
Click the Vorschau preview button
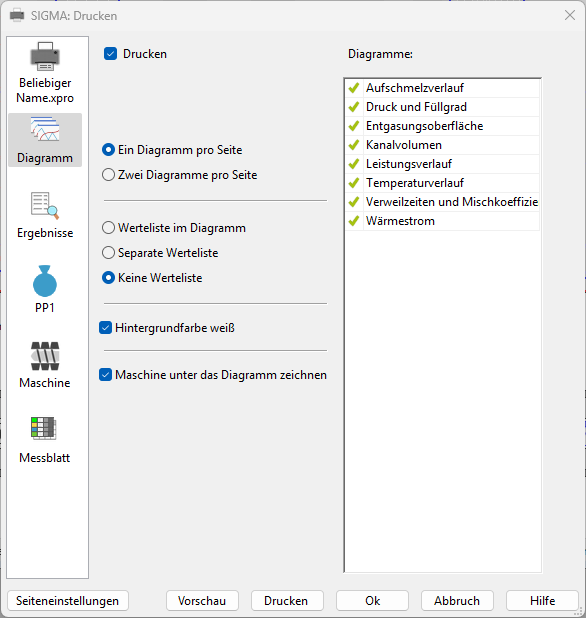[202, 601]
